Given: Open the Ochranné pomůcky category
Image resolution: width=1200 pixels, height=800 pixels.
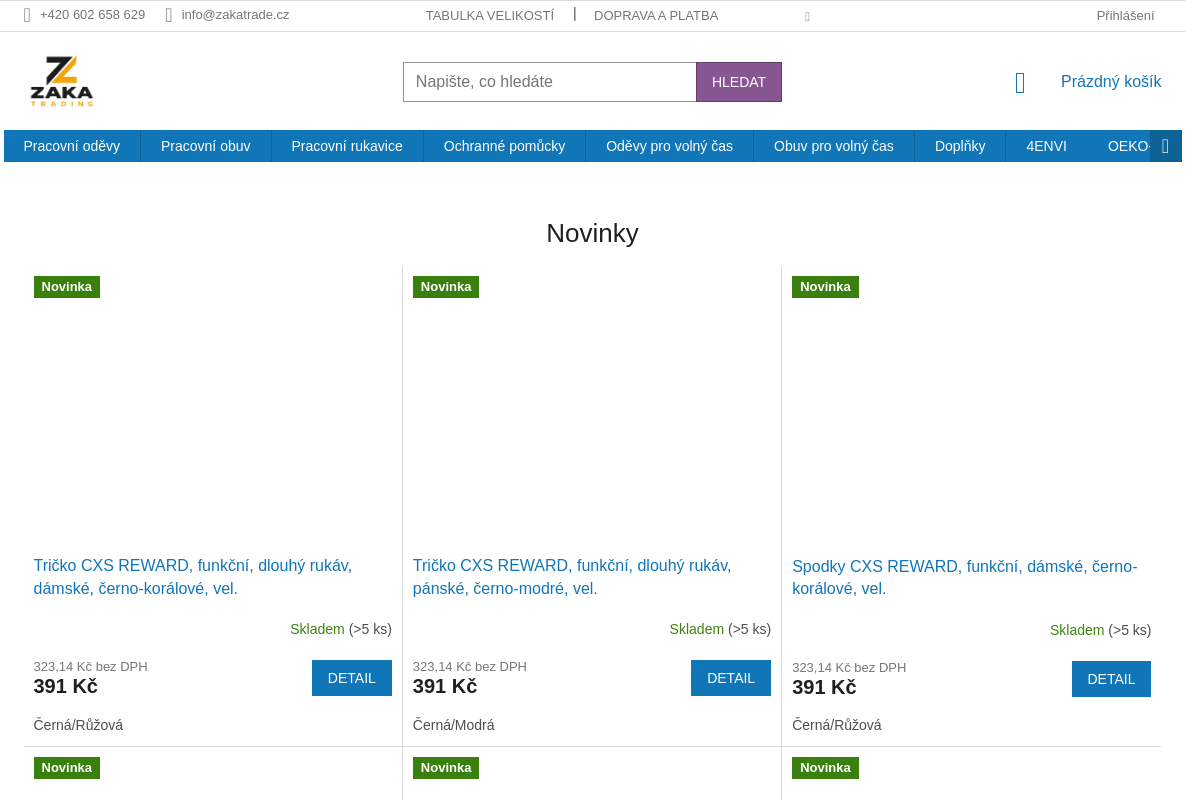Looking at the screenshot, I should tap(505, 146).
